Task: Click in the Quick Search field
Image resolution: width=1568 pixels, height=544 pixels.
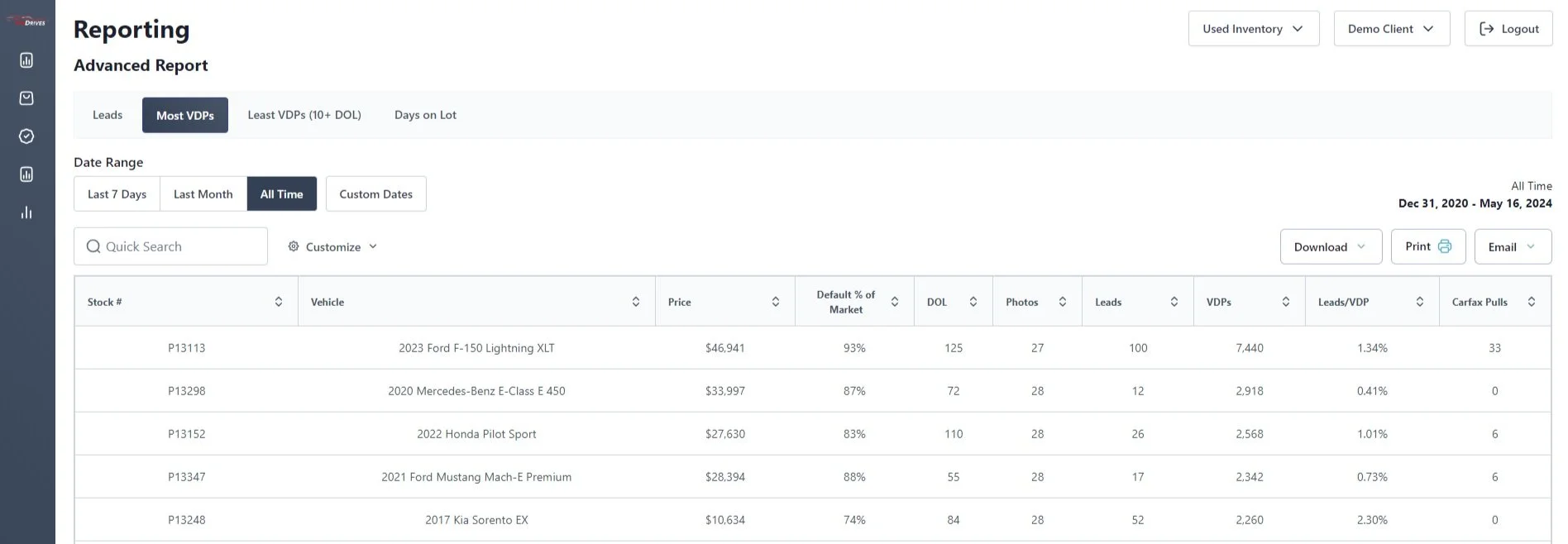Action: coord(171,246)
